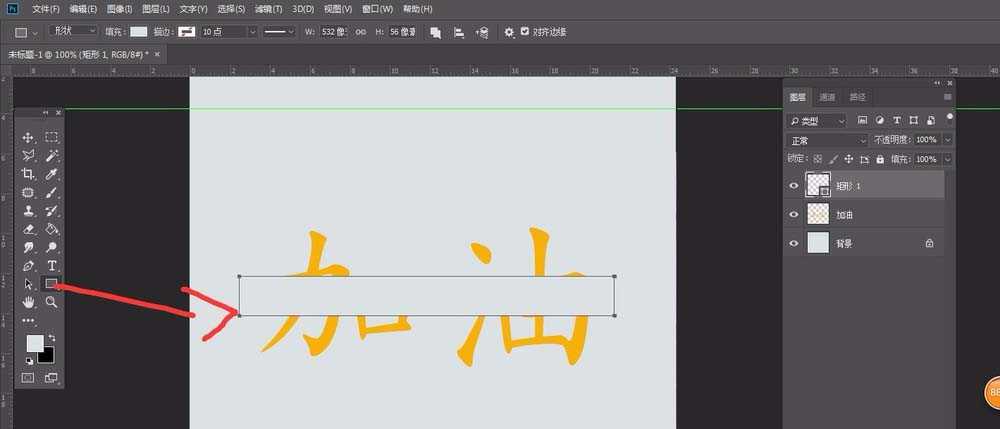1000x429 pixels.
Task: Expand the 10 点 stroke width dropdown
Action: click(x=228, y=32)
